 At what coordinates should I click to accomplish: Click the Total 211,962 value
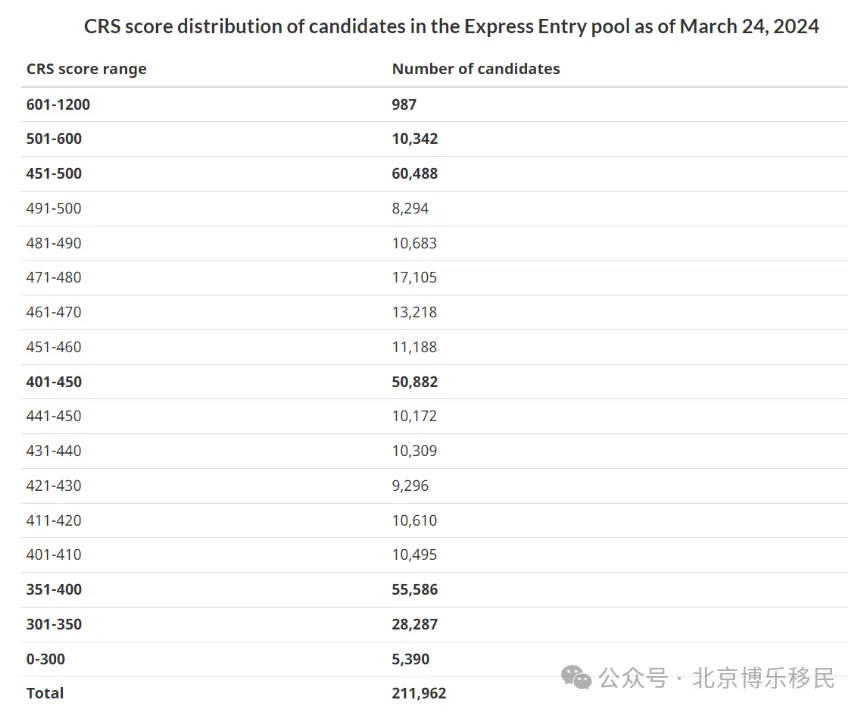coord(419,693)
